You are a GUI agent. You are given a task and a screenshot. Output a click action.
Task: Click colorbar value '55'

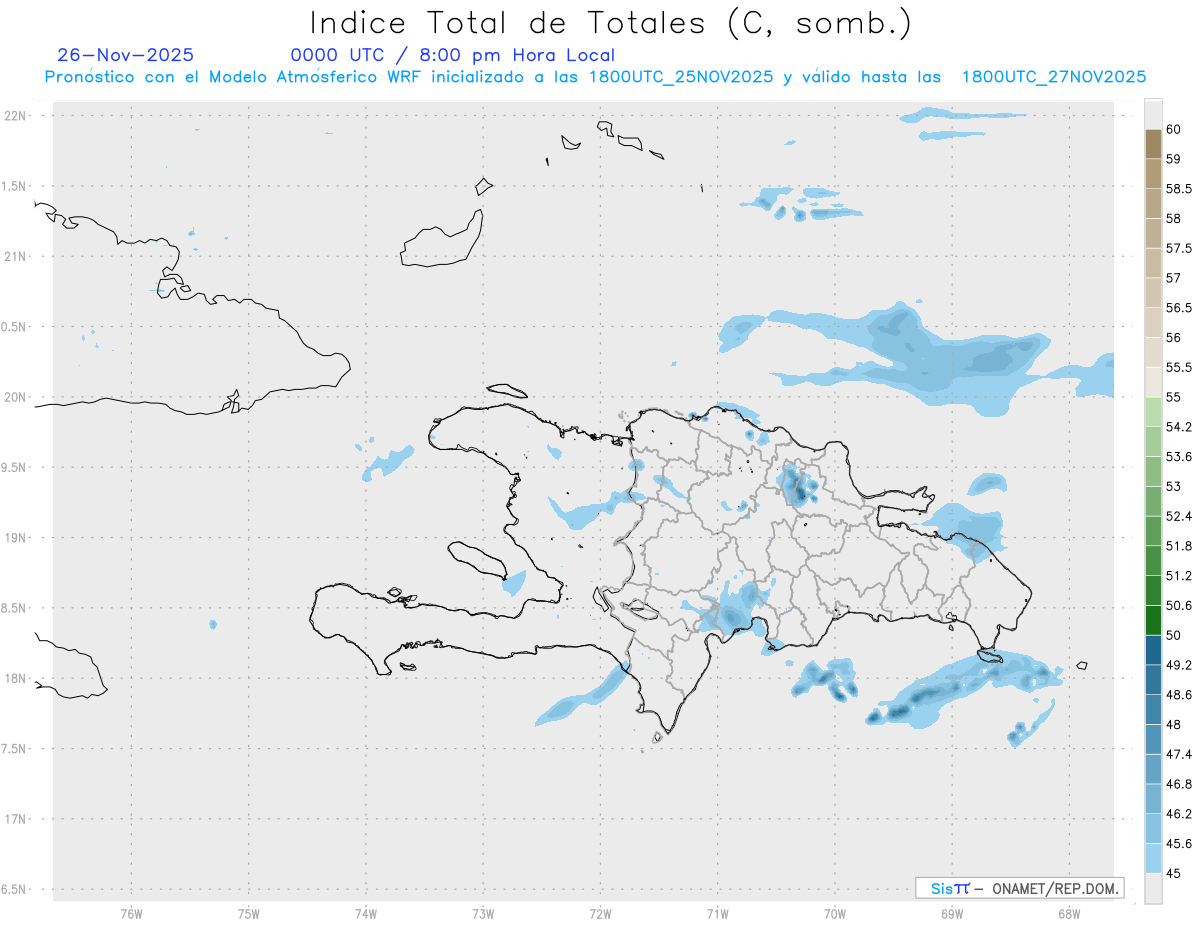(1174, 397)
